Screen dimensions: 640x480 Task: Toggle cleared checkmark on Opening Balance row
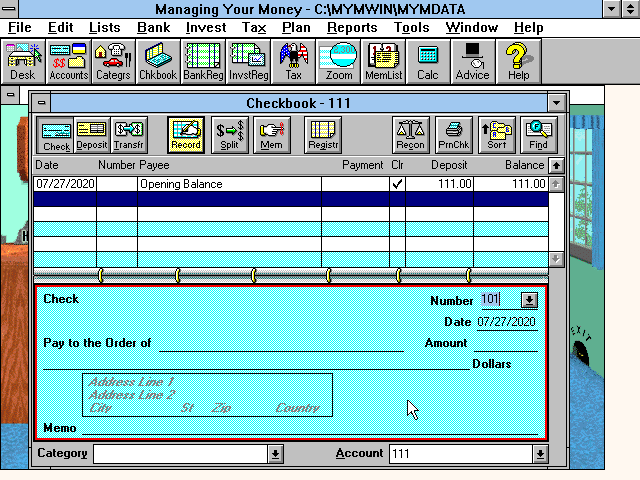(398, 184)
